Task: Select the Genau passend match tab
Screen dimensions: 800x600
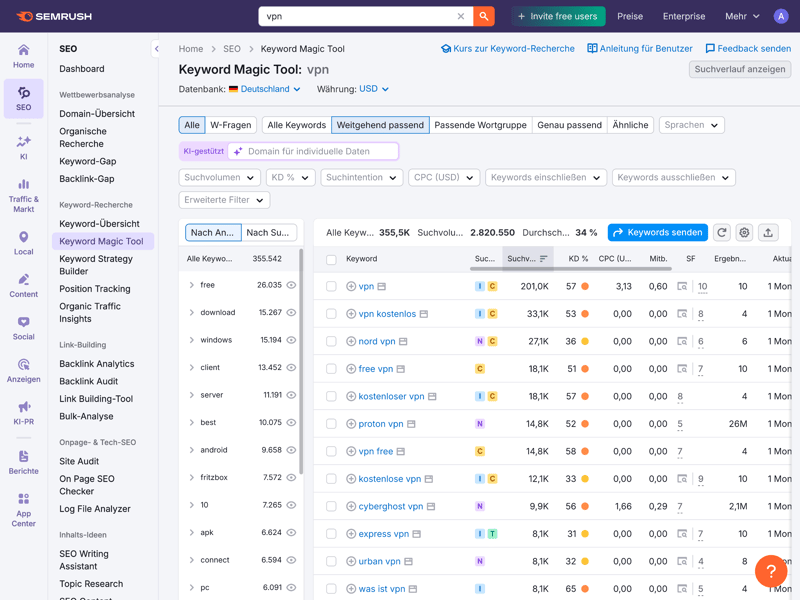Action: tap(569, 125)
